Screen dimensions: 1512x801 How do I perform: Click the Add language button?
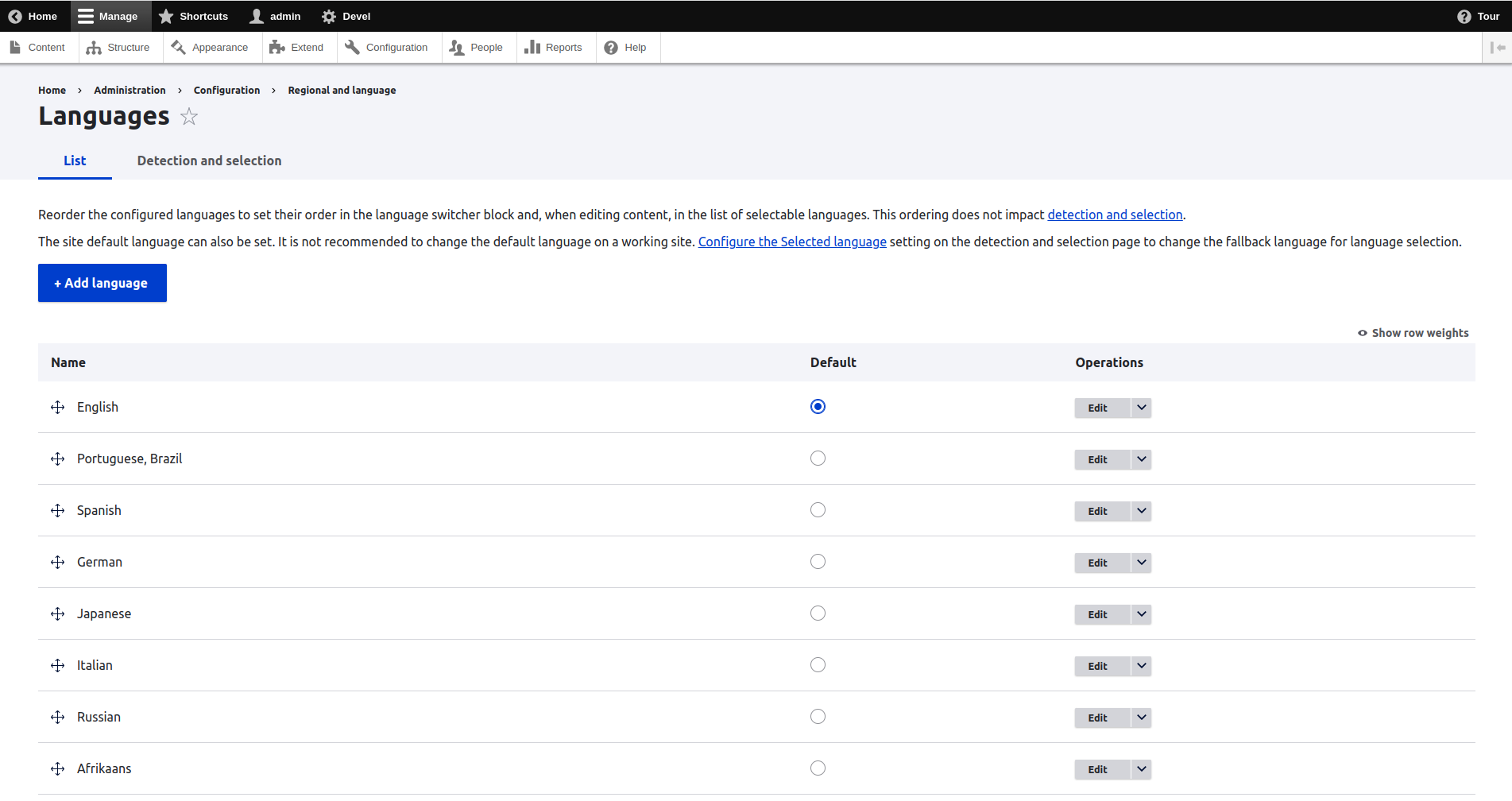[x=102, y=283]
